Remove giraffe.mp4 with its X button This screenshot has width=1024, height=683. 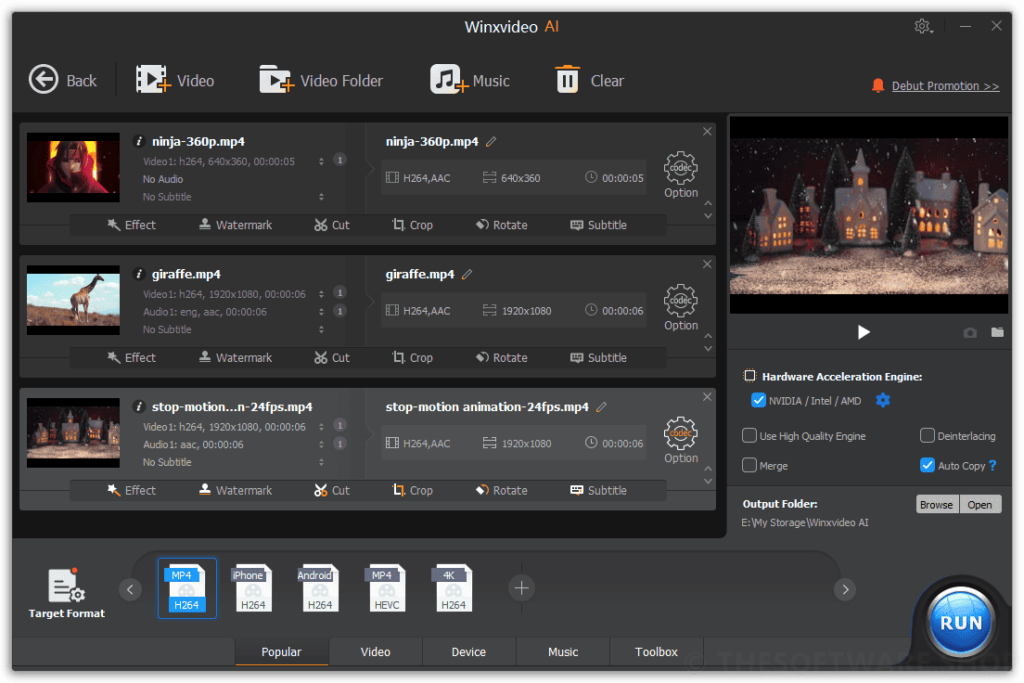pos(707,264)
